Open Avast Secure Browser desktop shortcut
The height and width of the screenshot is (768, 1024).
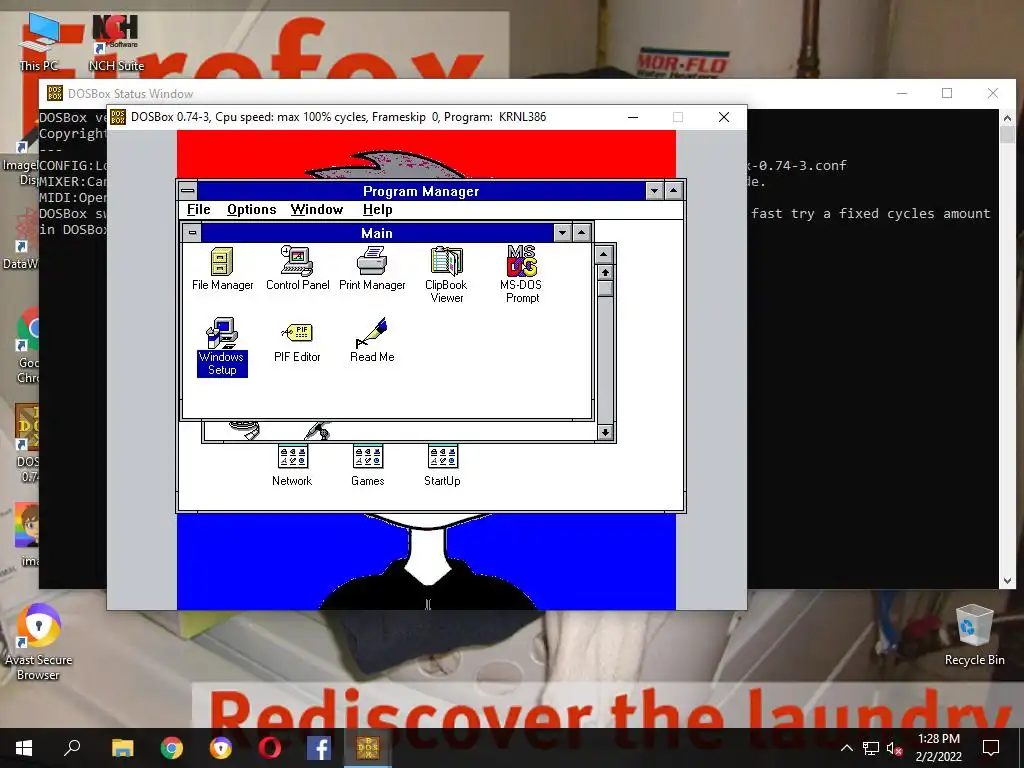click(x=39, y=643)
